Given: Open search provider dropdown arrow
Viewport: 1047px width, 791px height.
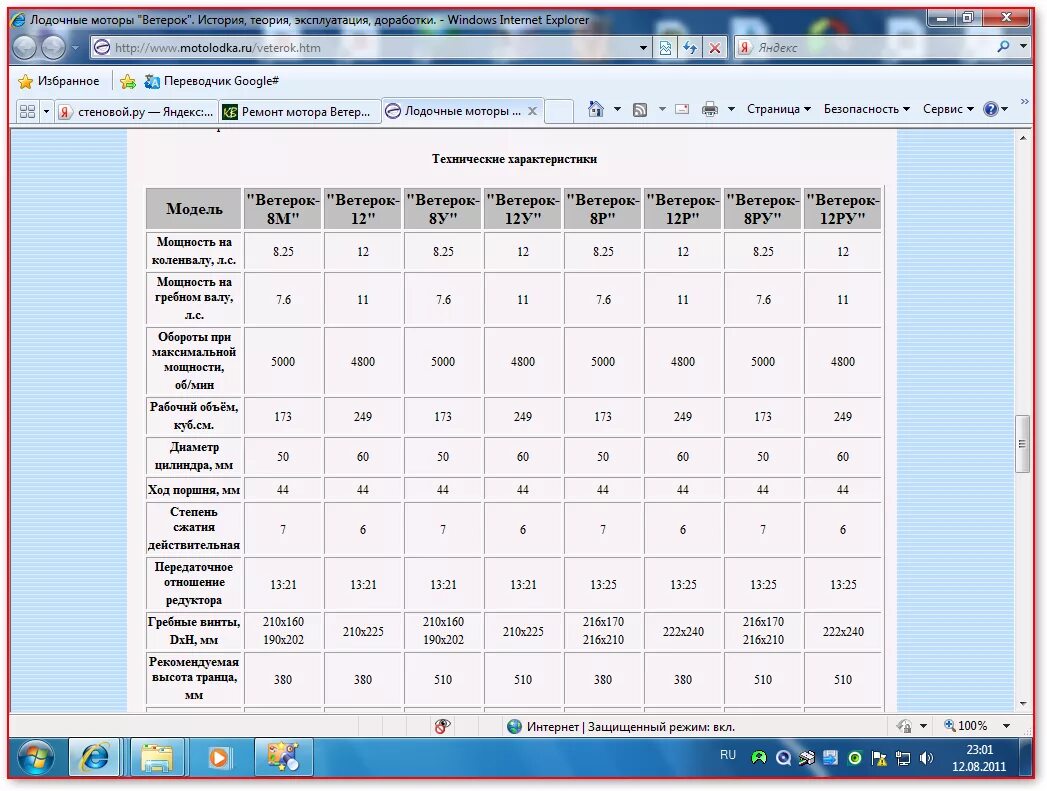Looking at the screenshot, I should pos(1024,47).
